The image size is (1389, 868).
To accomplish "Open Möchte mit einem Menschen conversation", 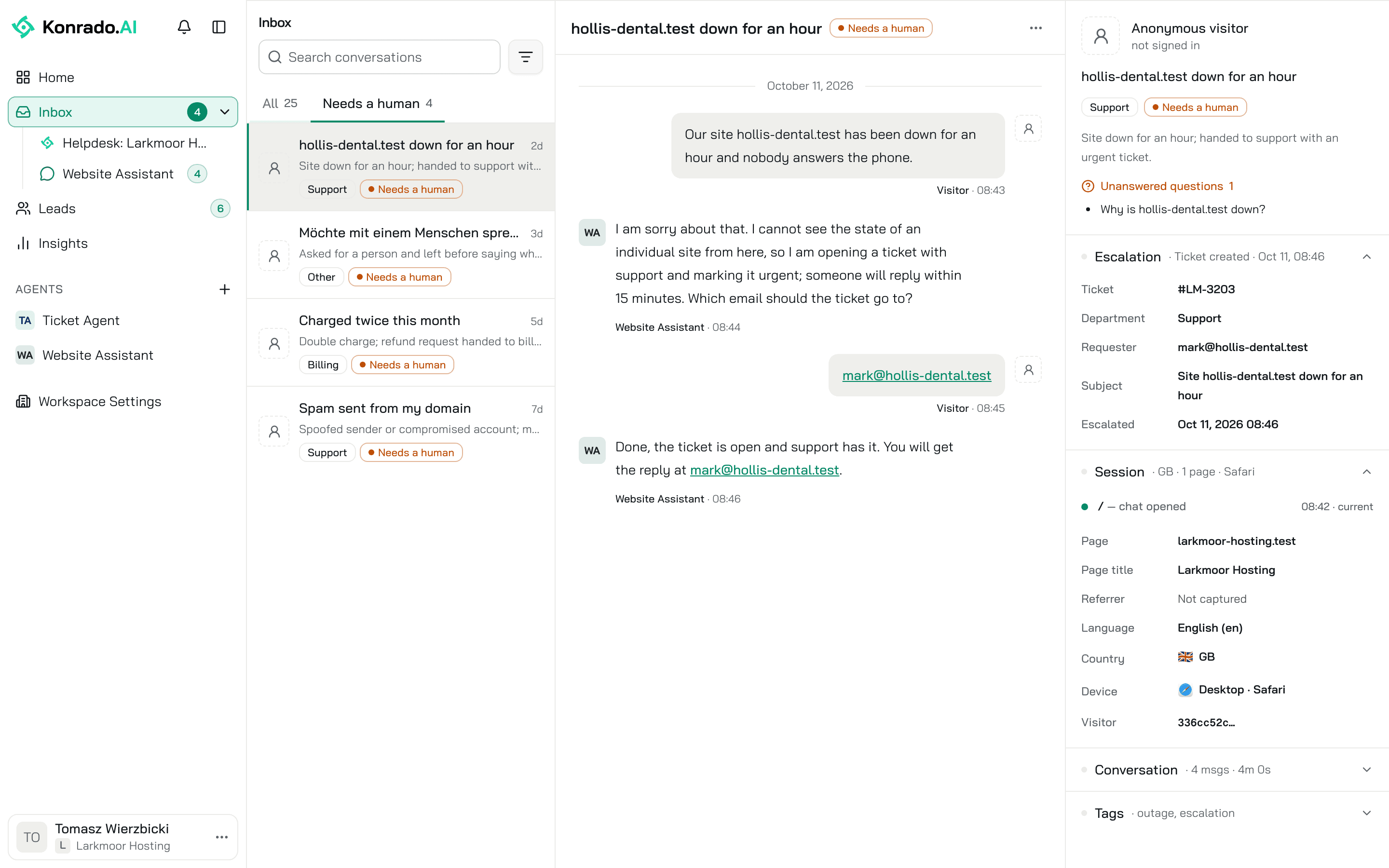I will click(401, 254).
